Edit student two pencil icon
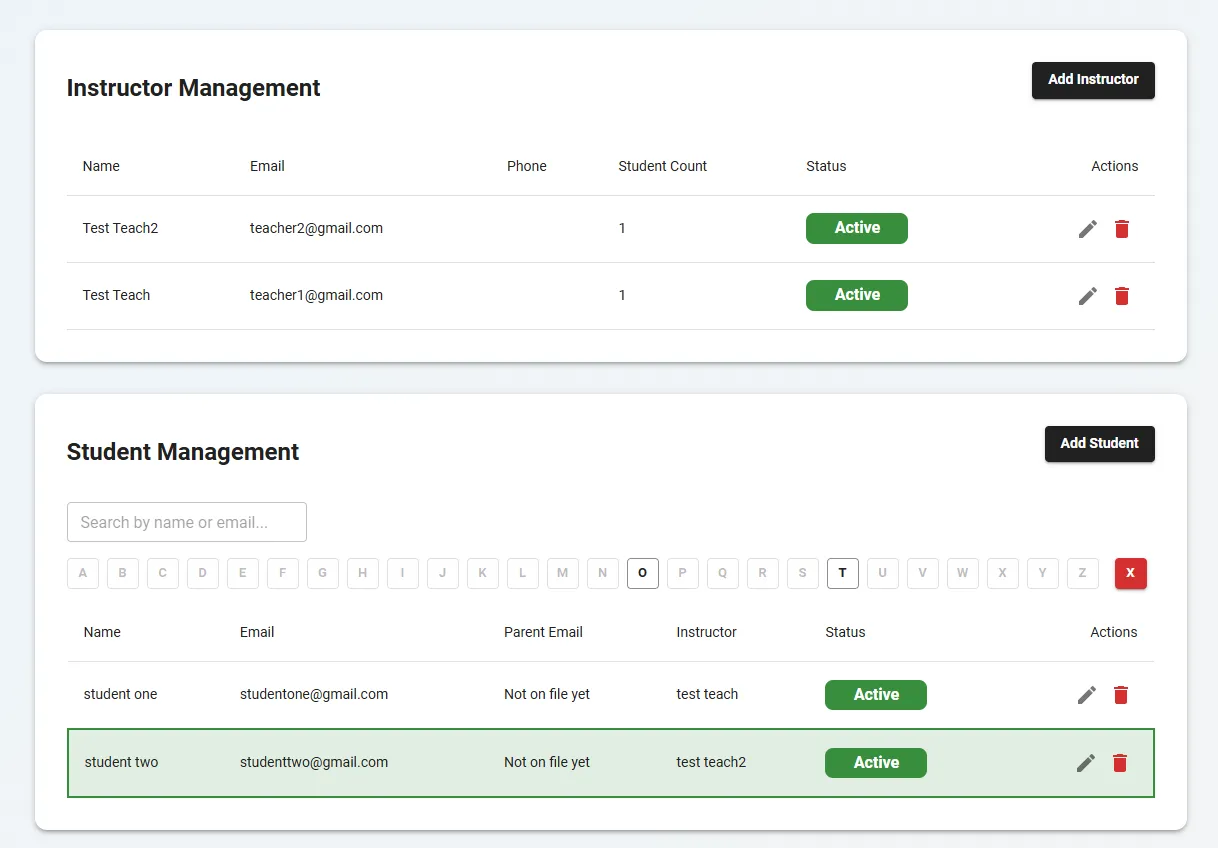 [1086, 763]
